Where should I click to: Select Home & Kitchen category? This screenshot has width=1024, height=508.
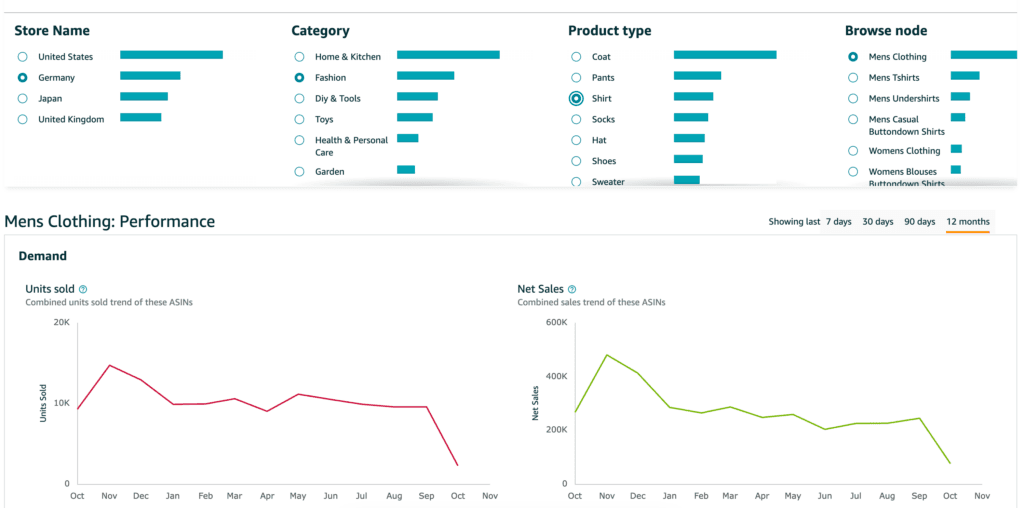[299, 57]
